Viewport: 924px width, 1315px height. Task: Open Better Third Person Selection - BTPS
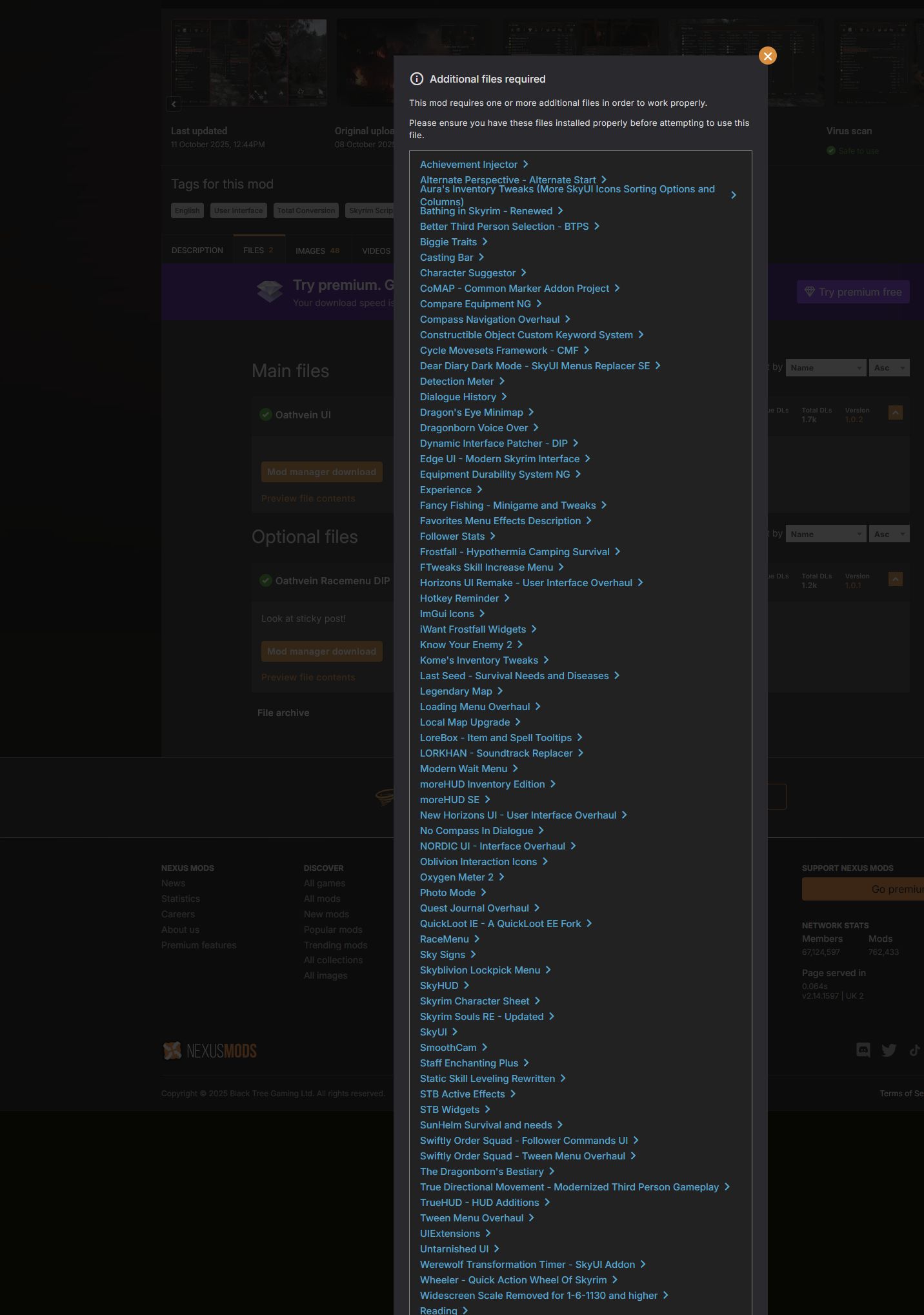click(x=505, y=227)
